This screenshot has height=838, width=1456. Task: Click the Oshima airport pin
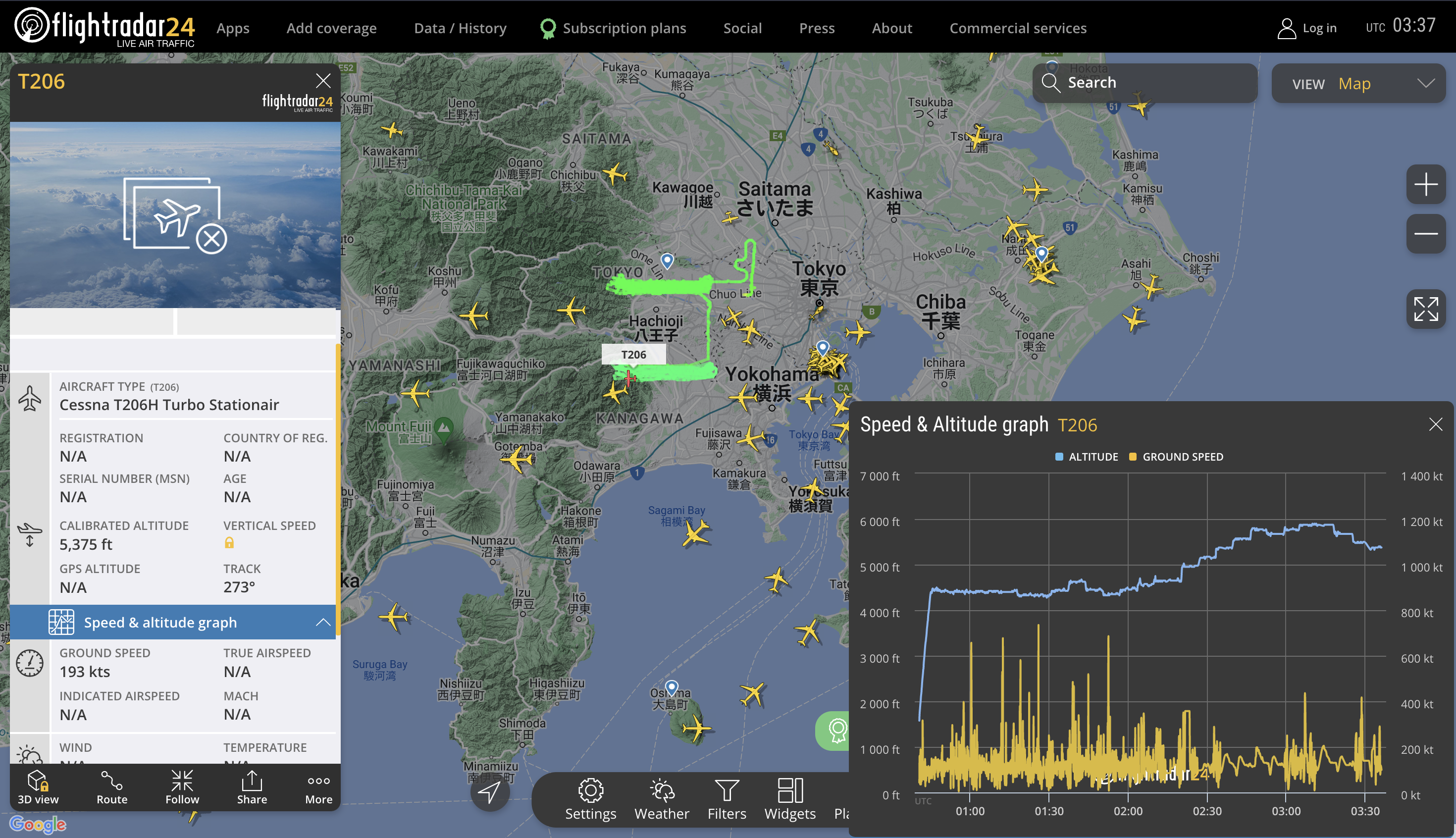(x=672, y=687)
